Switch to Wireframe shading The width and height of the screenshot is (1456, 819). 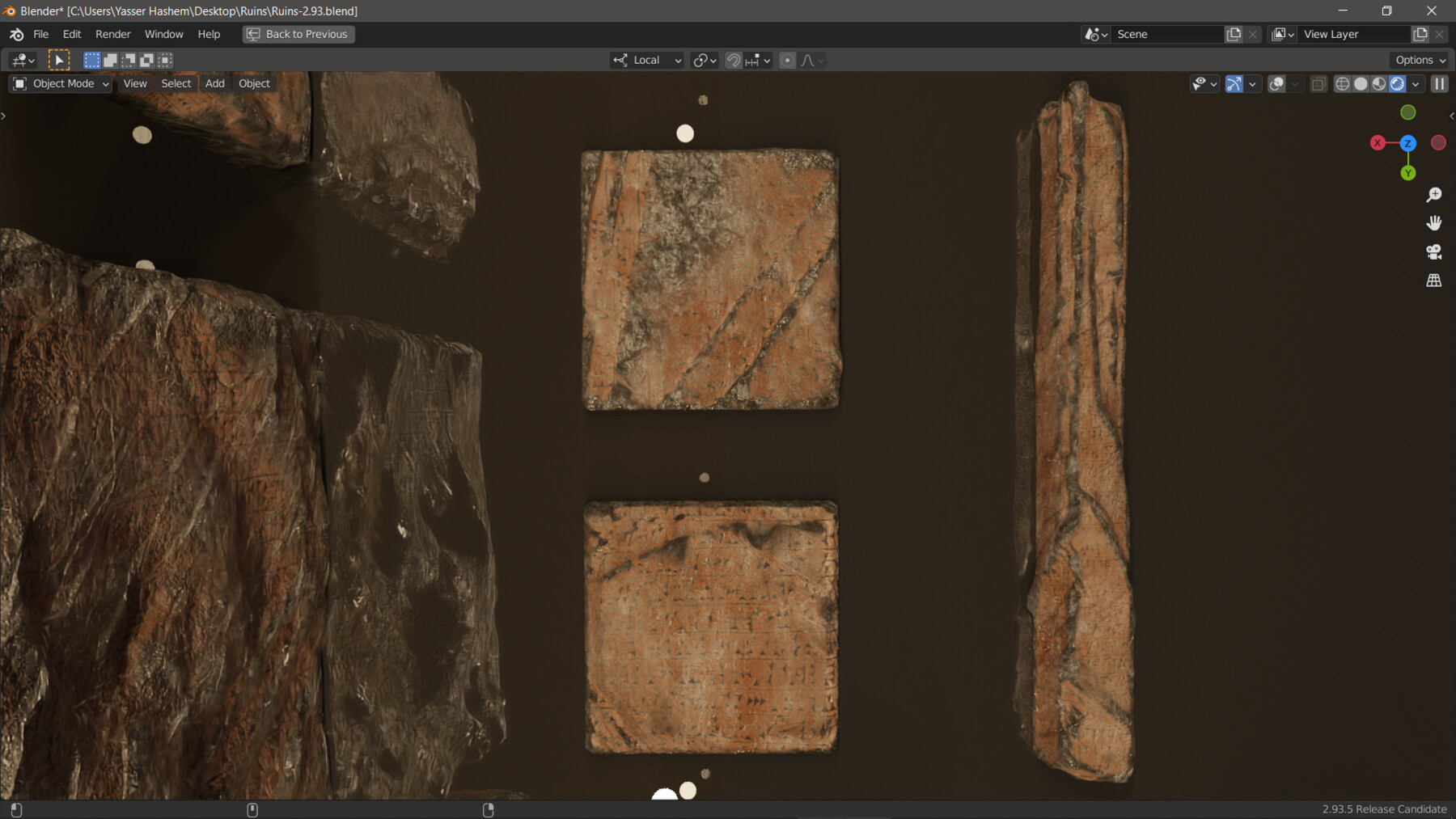1342,83
